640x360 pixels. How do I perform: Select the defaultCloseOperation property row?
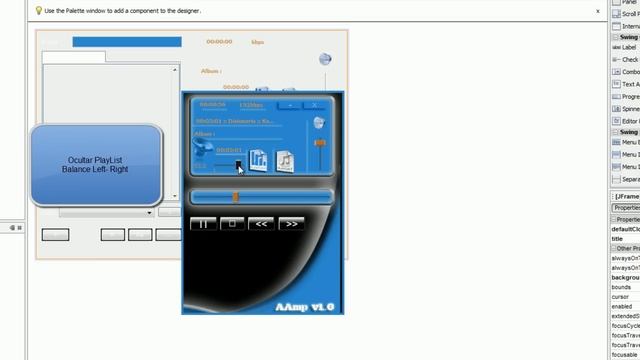coord(625,229)
